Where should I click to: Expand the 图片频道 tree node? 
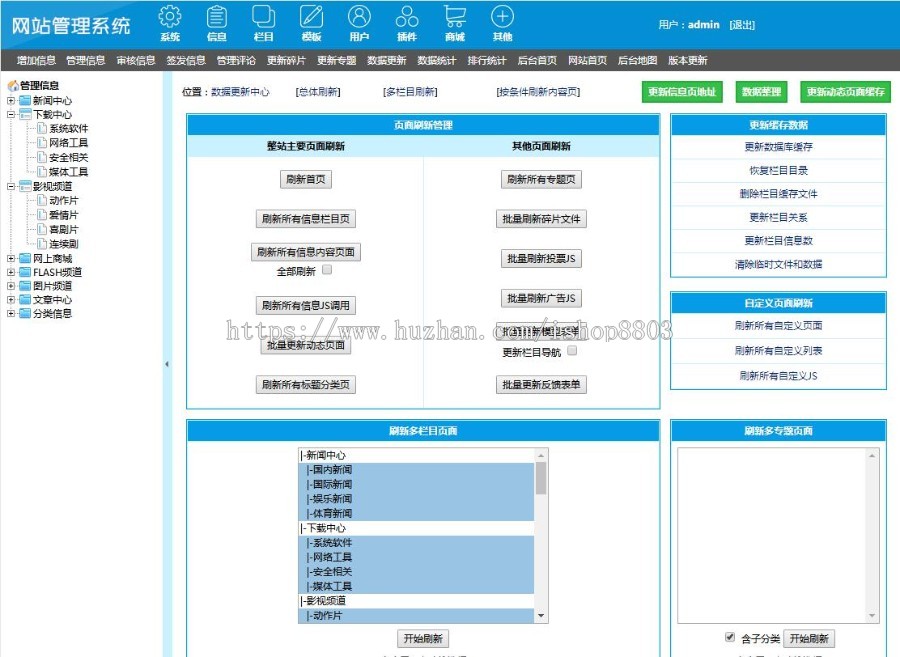(x=11, y=286)
